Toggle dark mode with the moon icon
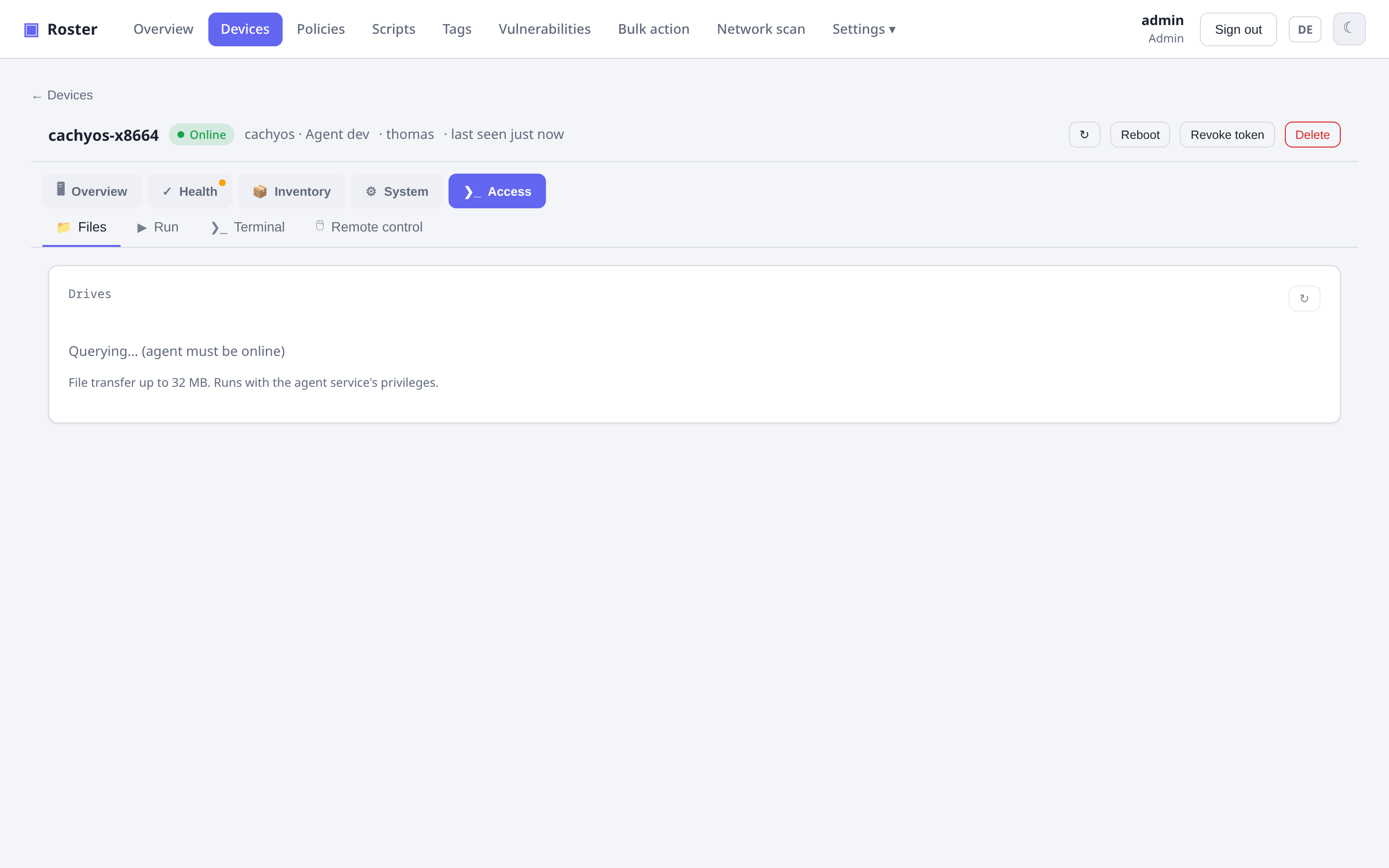This screenshot has width=1389, height=868. tap(1349, 29)
